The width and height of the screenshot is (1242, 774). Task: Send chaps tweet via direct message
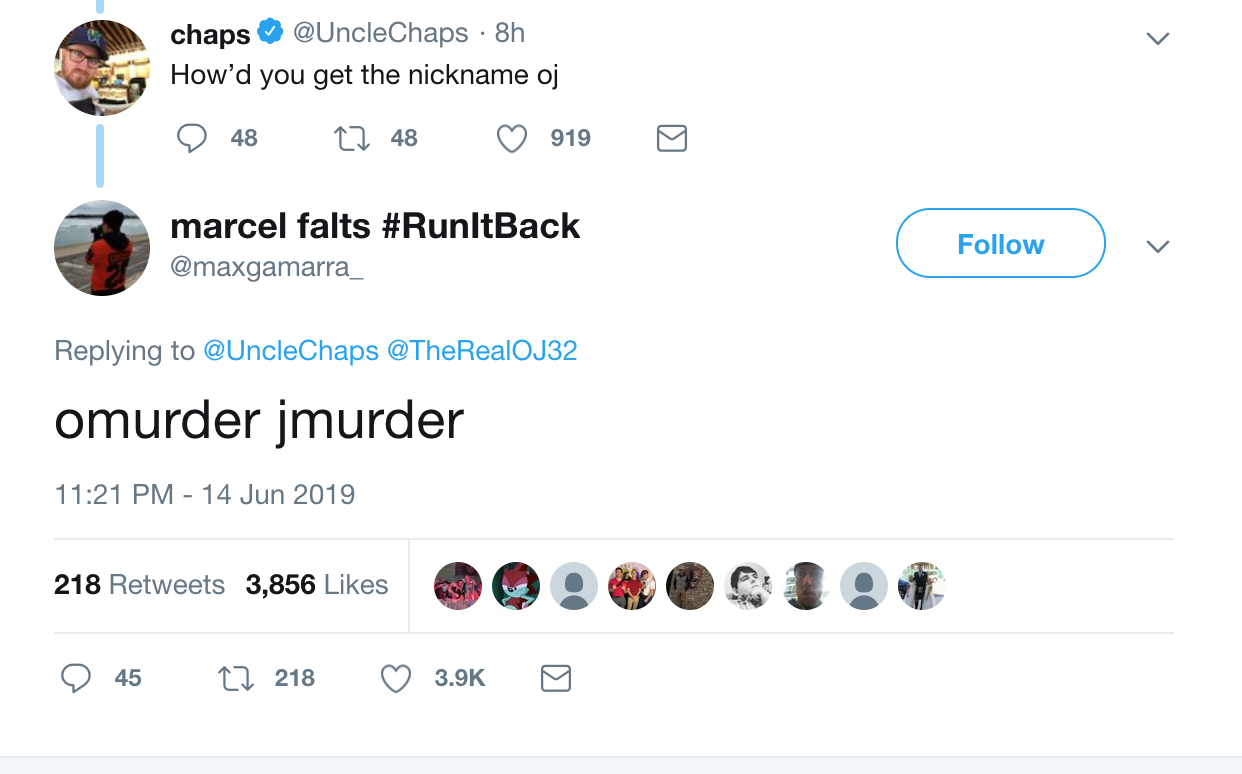point(672,138)
